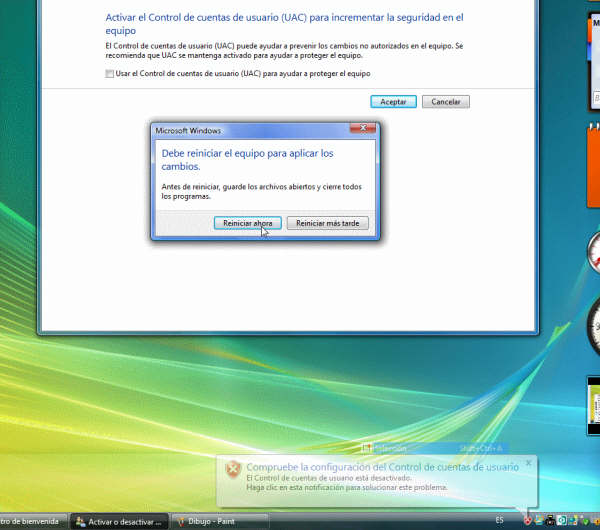Click the green shield tray icon
This screenshot has height=530, width=600.
585,521
